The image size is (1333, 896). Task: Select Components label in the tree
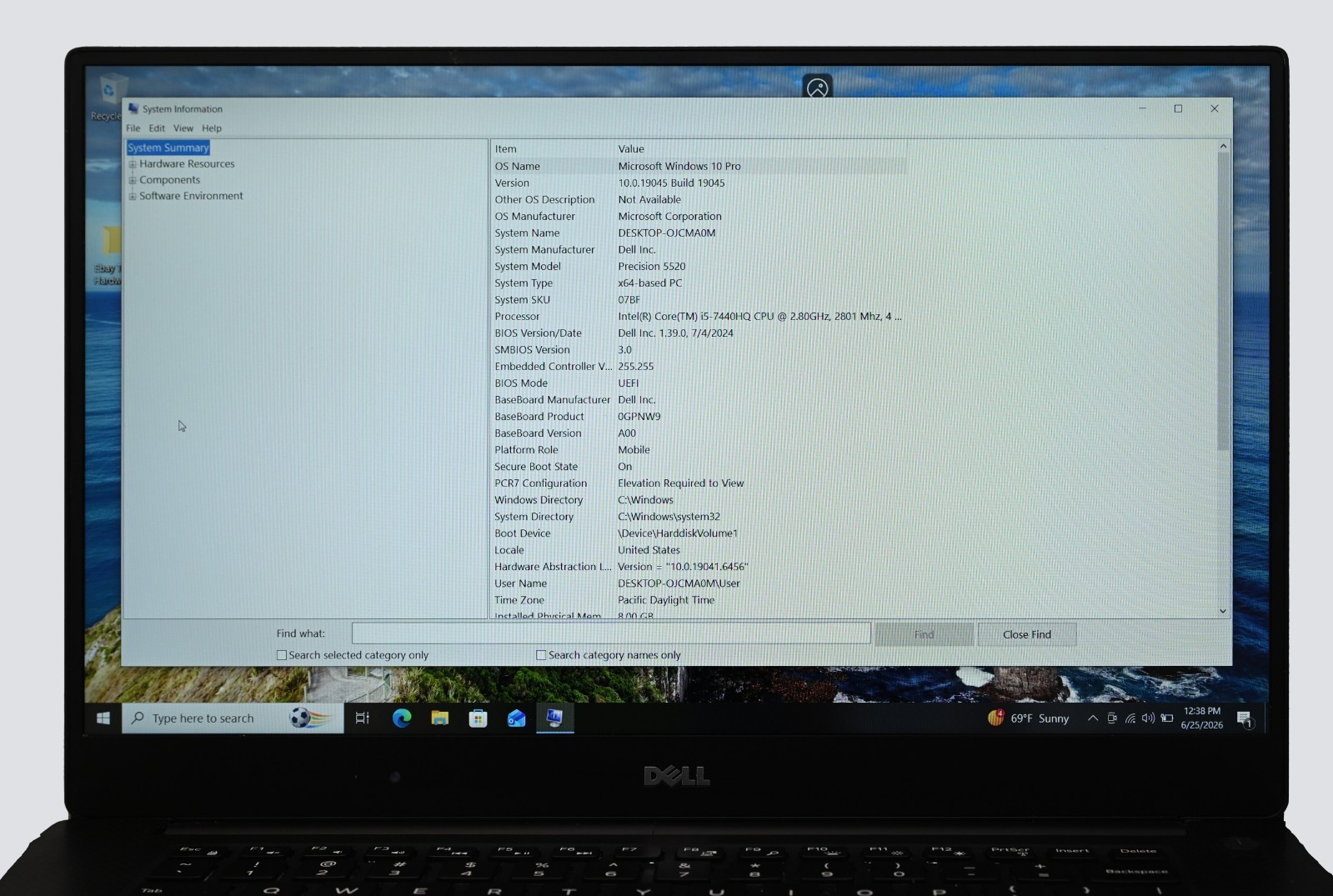[x=169, y=180]
